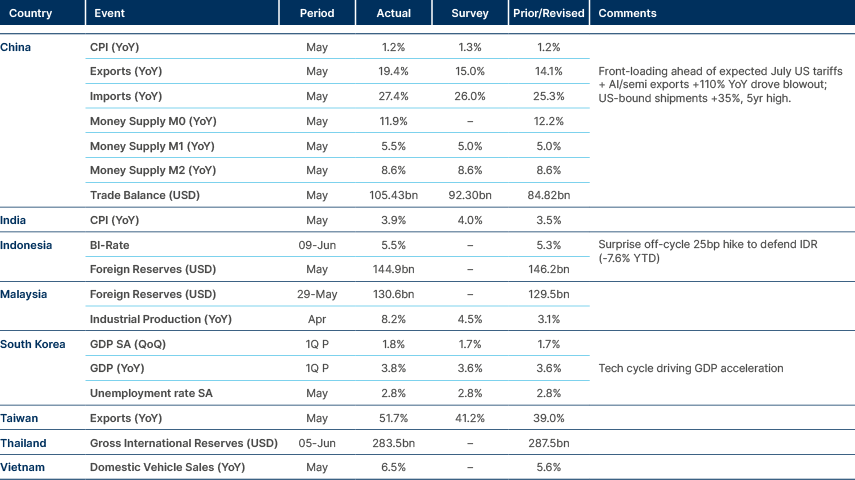
Task: Click South Korea GDP (YoY) event
Action: [117, 368]
